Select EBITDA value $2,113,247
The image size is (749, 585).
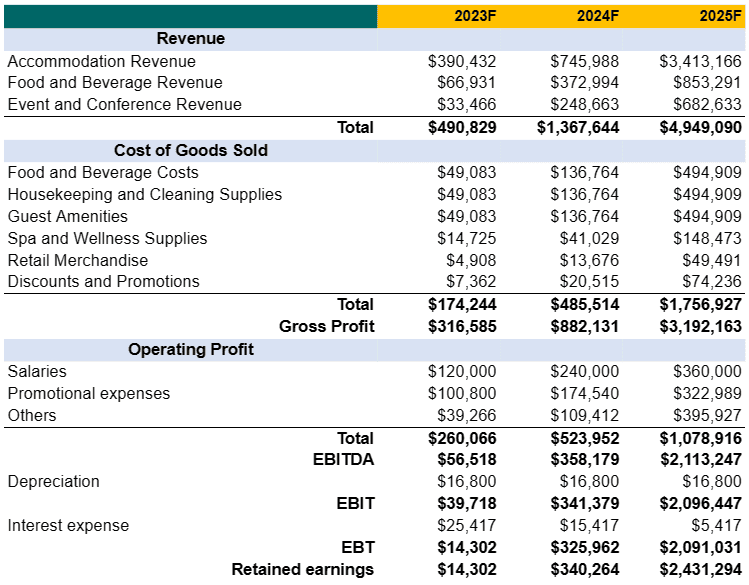(x=700, y=459)
